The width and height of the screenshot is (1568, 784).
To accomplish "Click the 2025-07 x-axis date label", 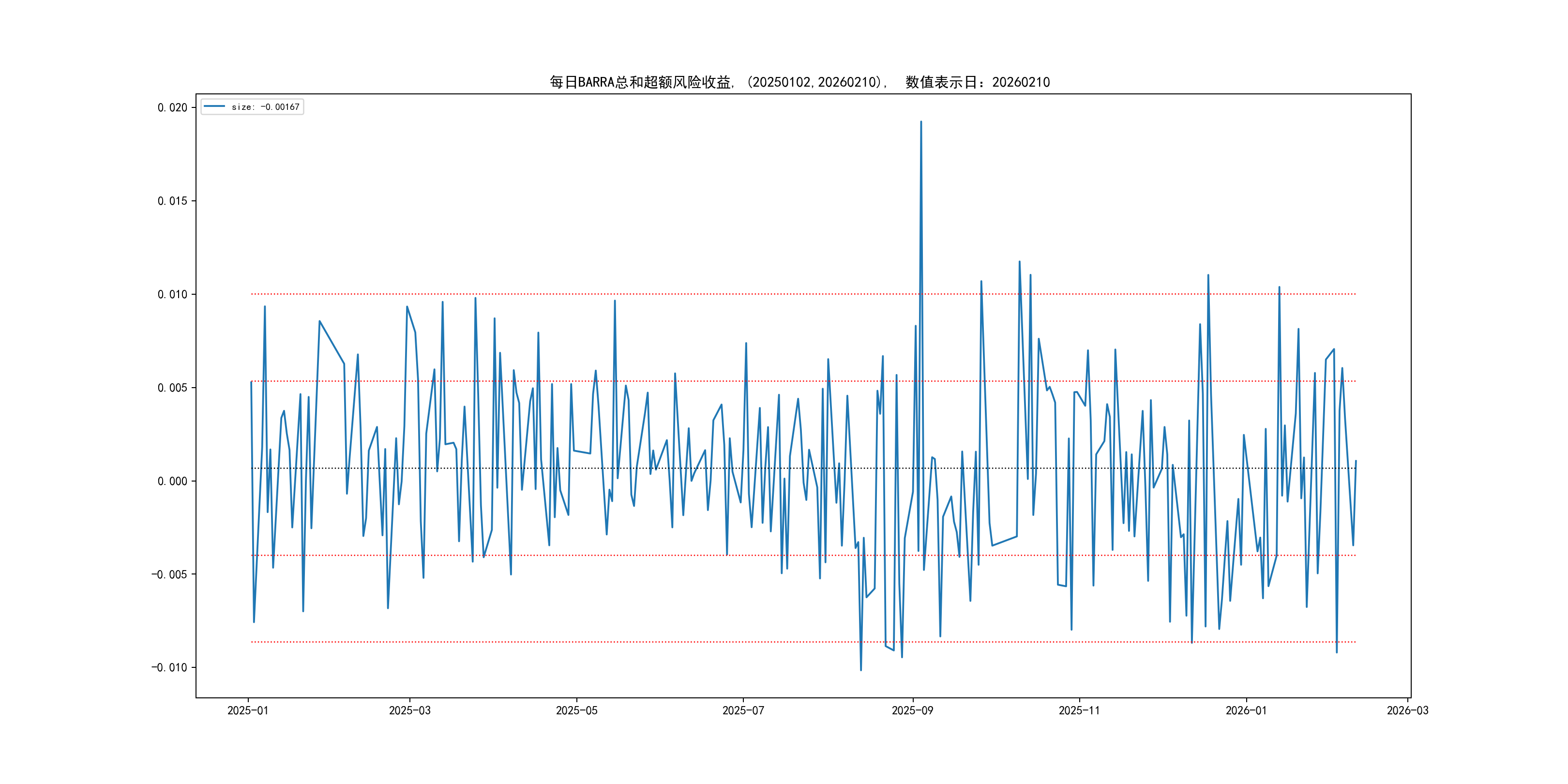I will coord(742,710).
